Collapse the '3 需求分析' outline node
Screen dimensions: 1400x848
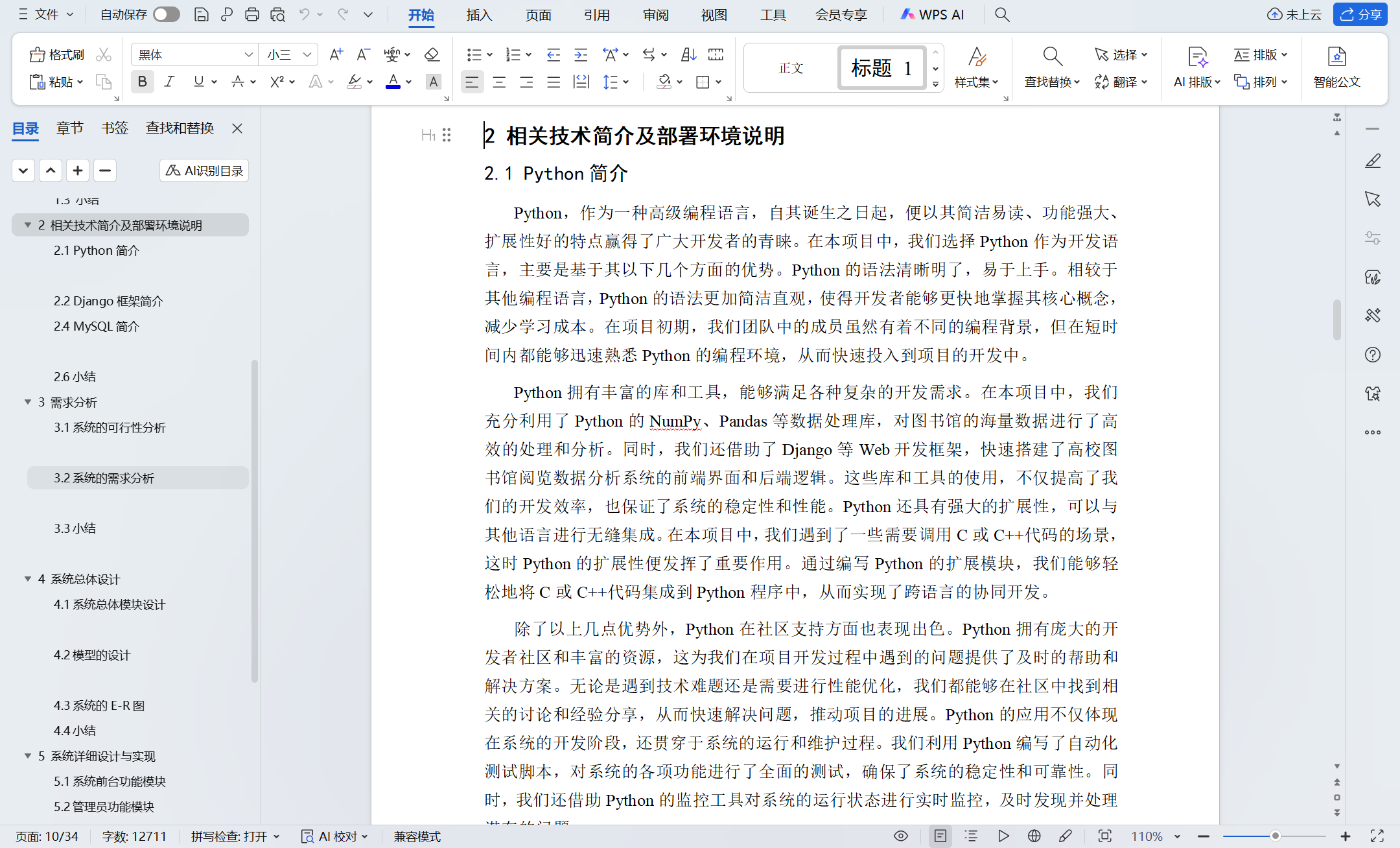(28, 402)
